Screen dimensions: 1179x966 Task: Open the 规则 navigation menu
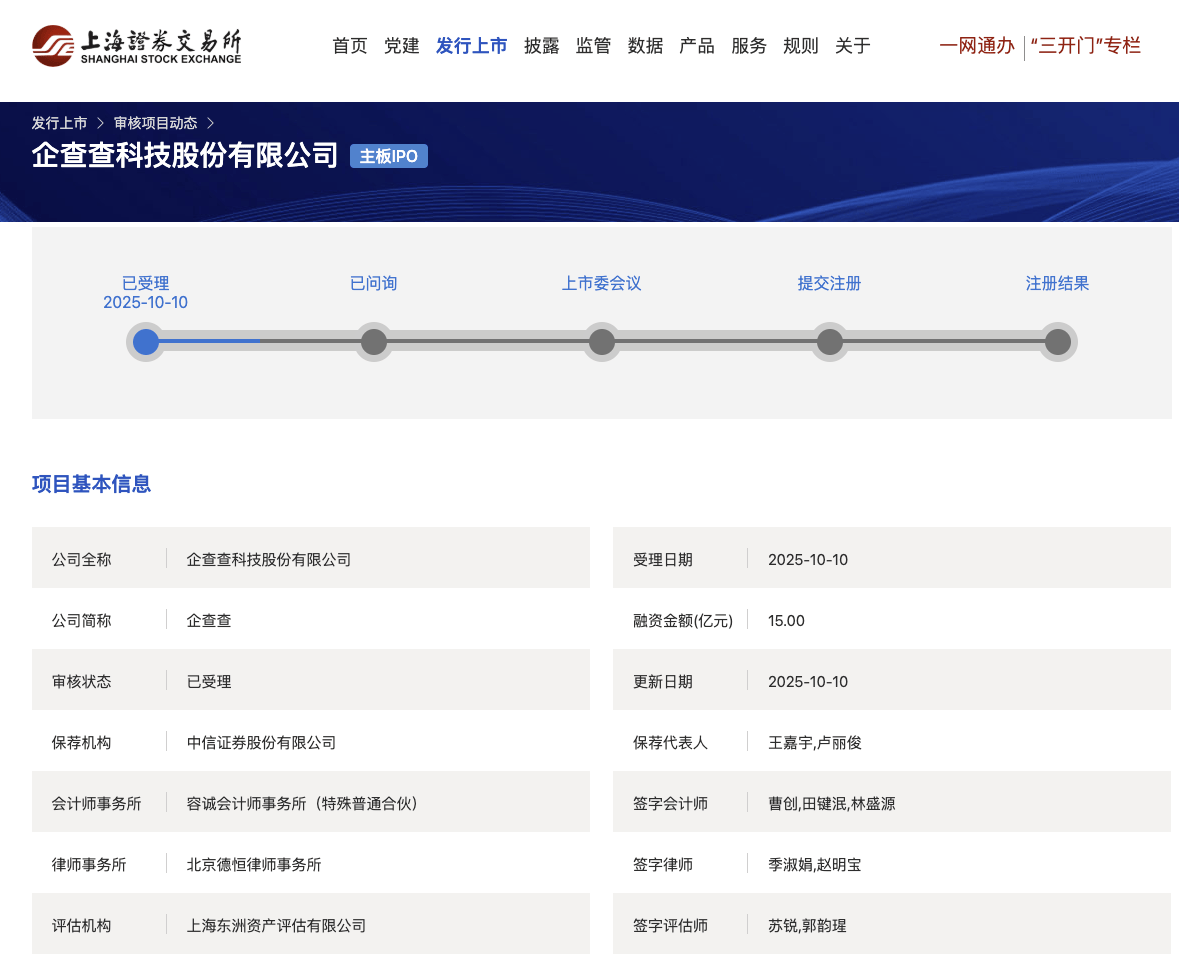(x=801, y=46)
